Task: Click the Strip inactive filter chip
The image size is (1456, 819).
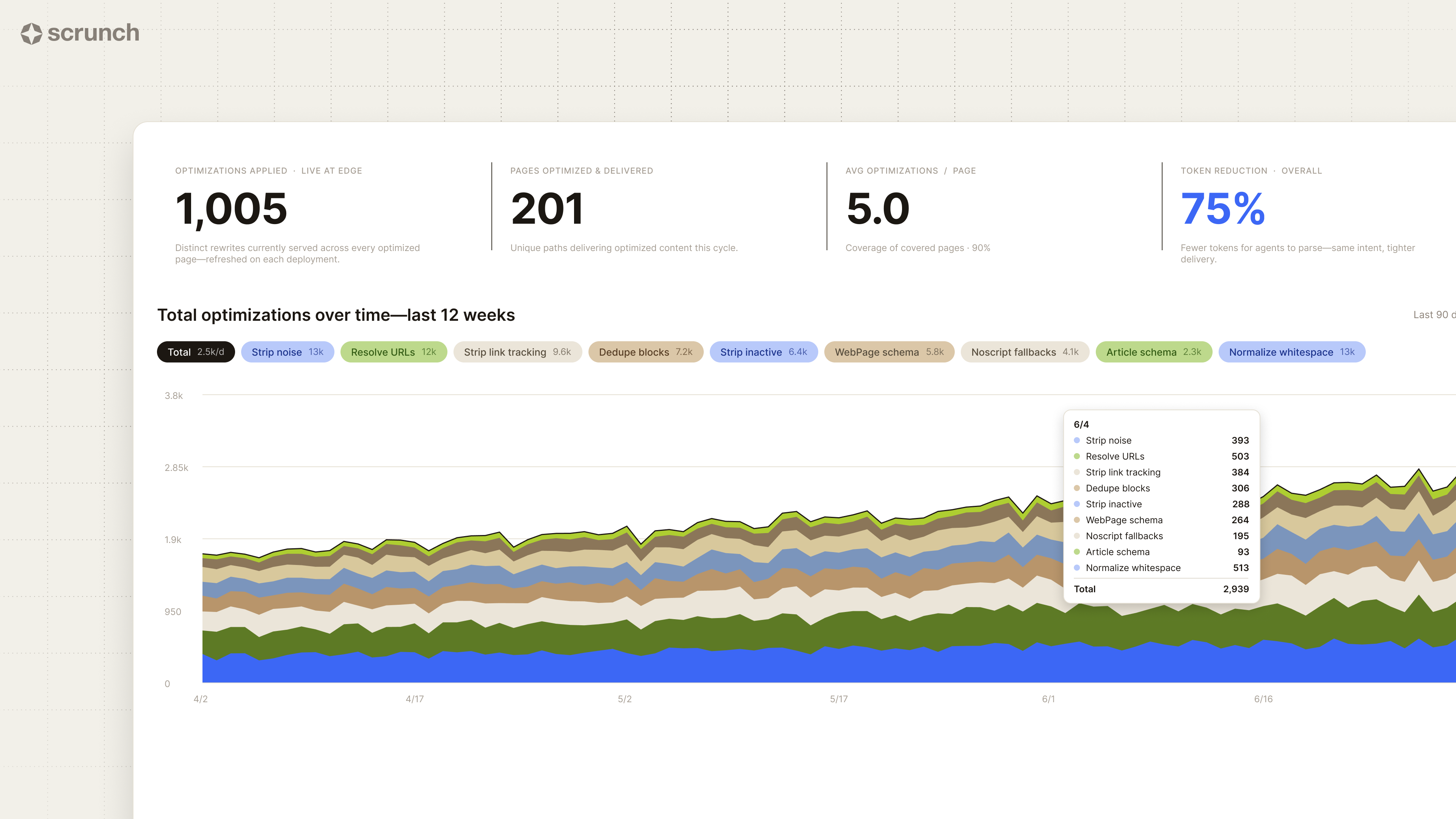Action: coord(764,352)
